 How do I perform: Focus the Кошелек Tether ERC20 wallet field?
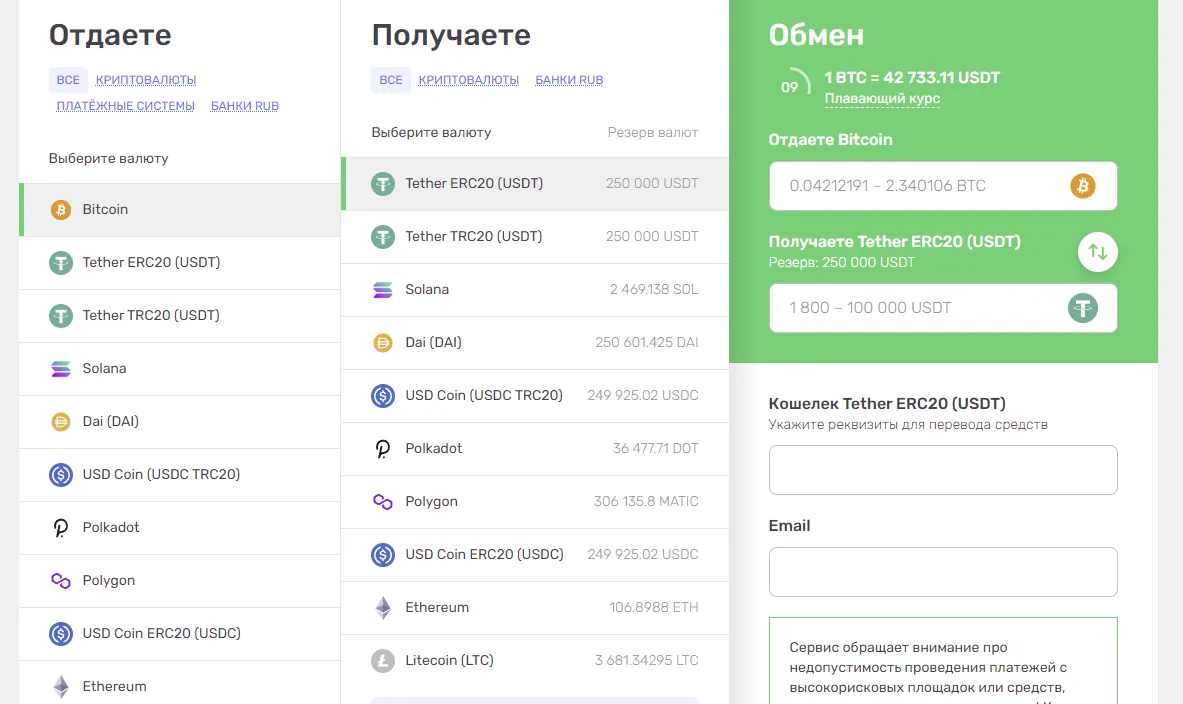tap(942, 470)
